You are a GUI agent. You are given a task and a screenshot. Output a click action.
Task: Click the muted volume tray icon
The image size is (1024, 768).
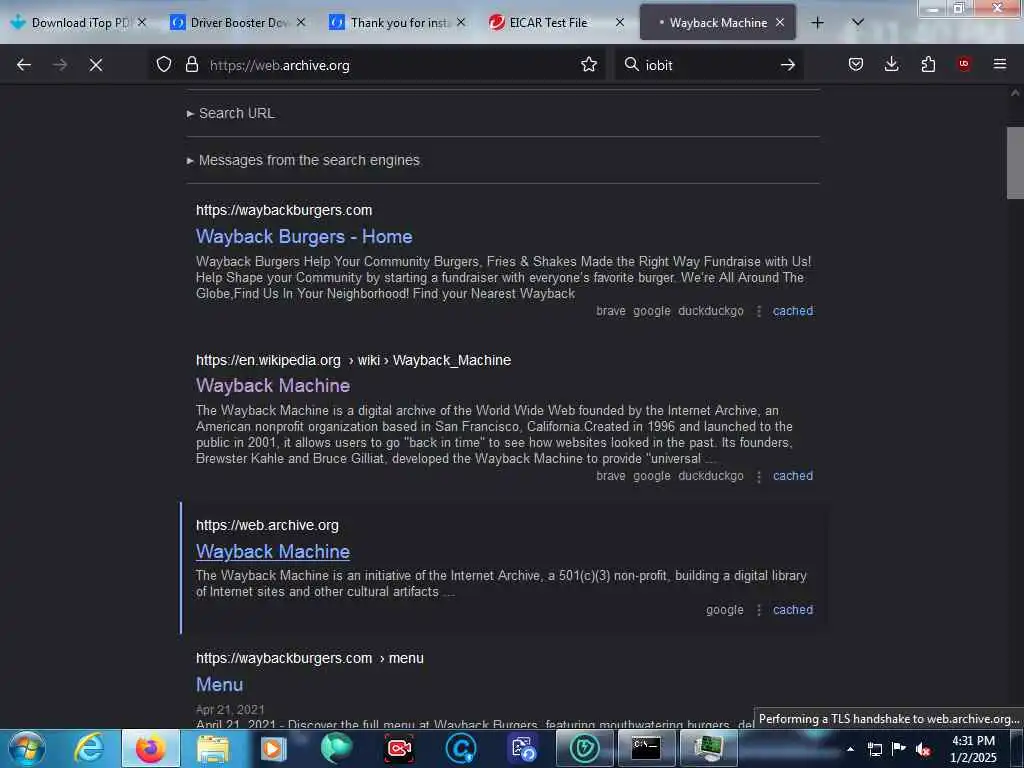[x=923, y=750]
